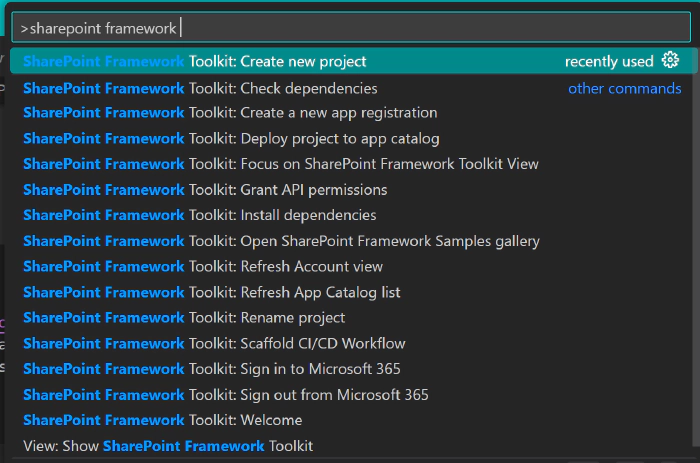Click the 'recently used' label

pyautogui.click(x=608, y=61)
